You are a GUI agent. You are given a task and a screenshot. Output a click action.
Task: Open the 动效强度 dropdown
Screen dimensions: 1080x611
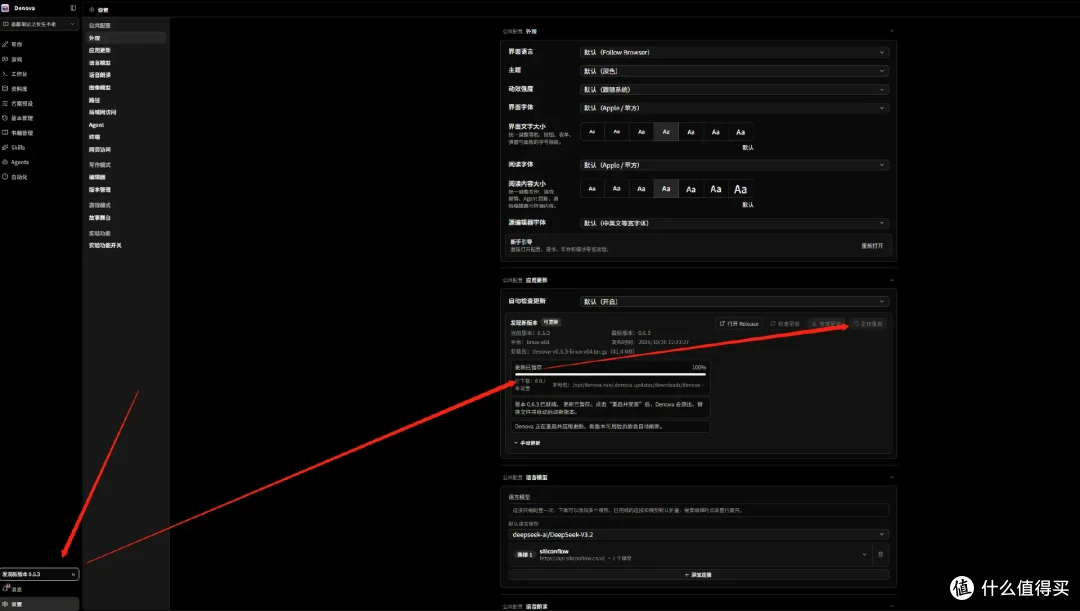[734, 90]
